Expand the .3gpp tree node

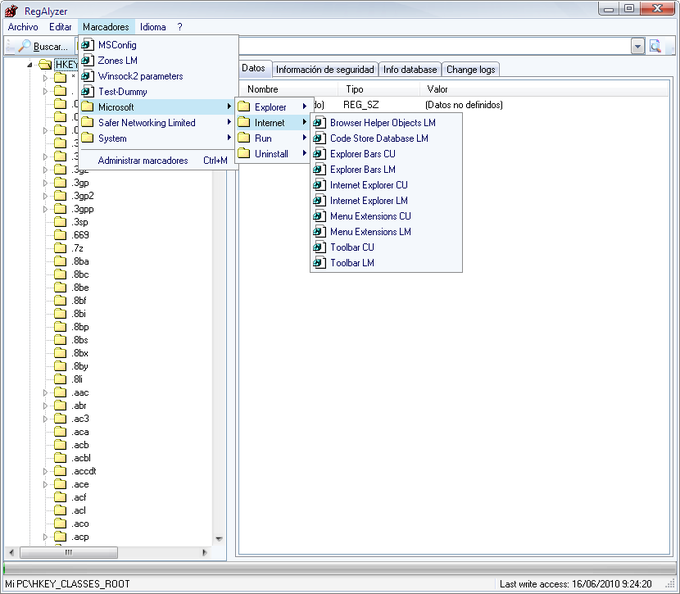[x=45, y=209]
